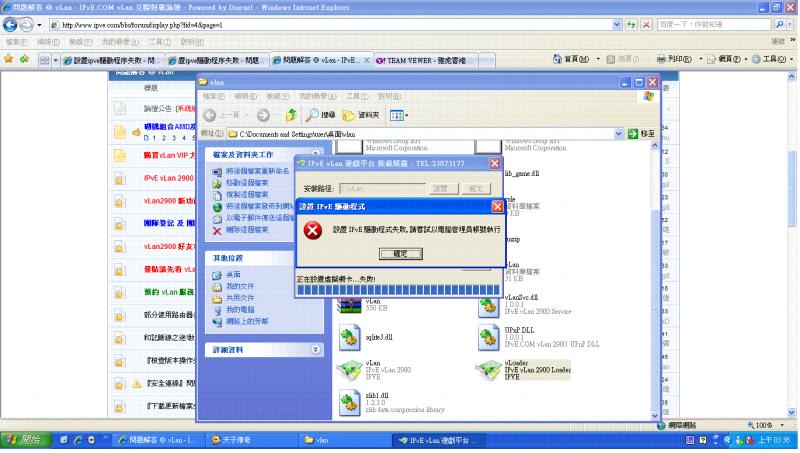The width and height of the screenshot is (800, 453).
Task: Open 桌面 in the Other Places panel
Action: tap(233, 274)
